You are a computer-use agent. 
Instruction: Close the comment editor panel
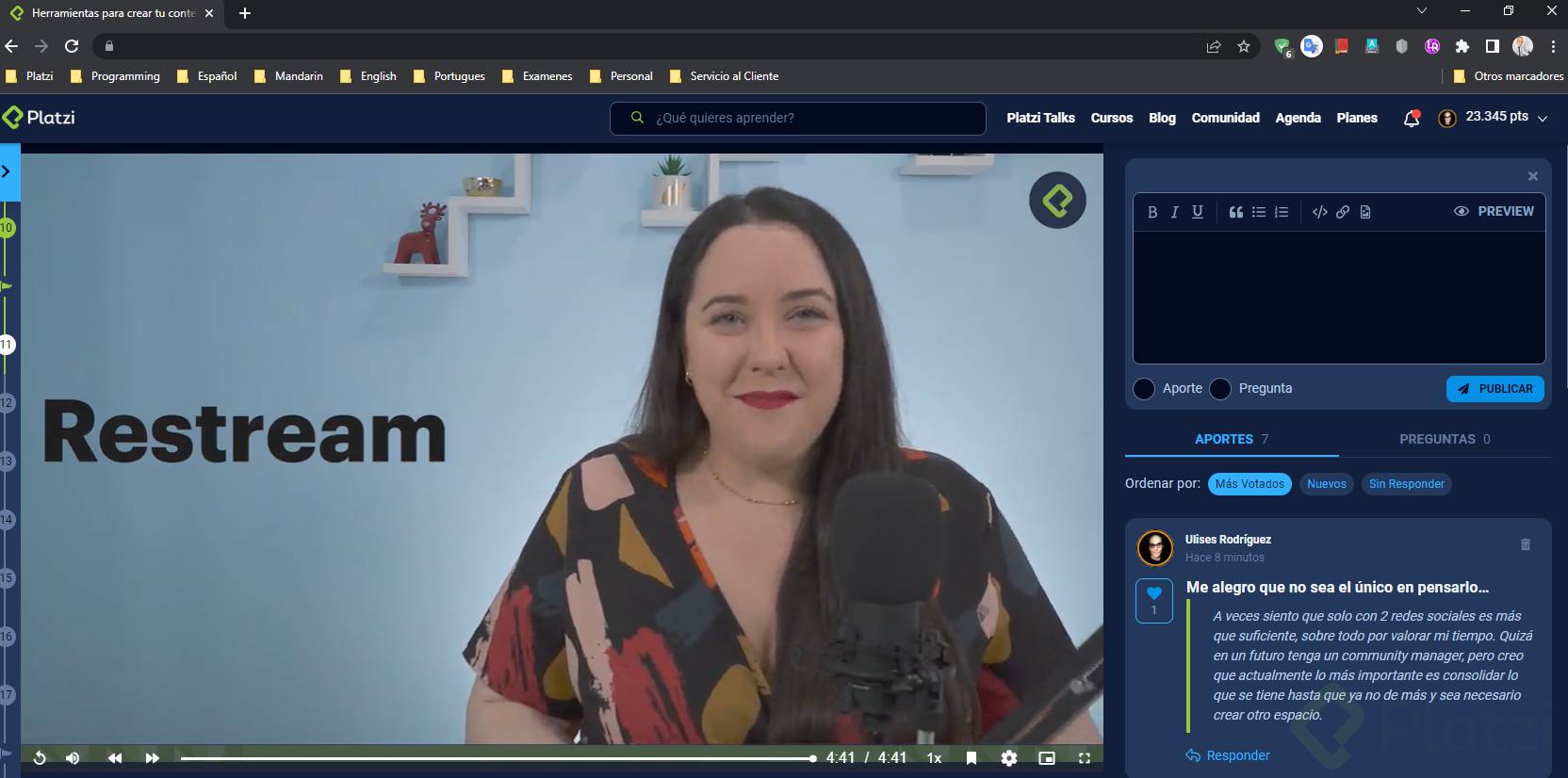point(1533,176)
